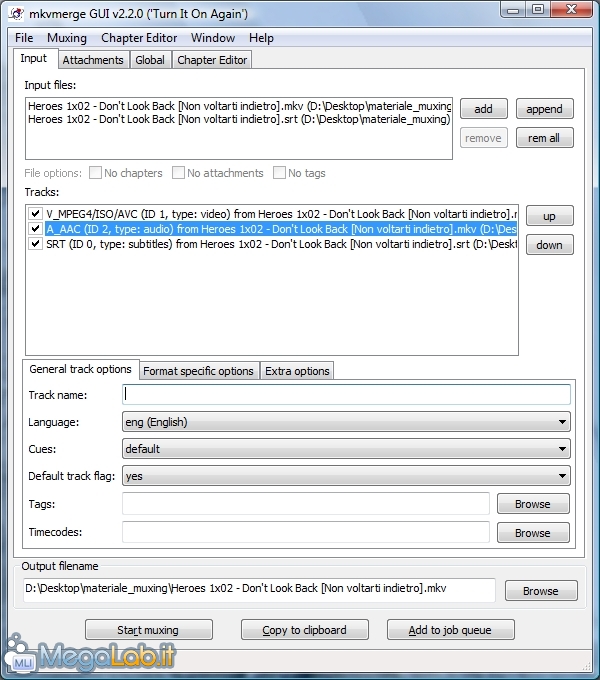Open the Extra options tab
This screenshot has height=680, width=600.
point(297,371)
